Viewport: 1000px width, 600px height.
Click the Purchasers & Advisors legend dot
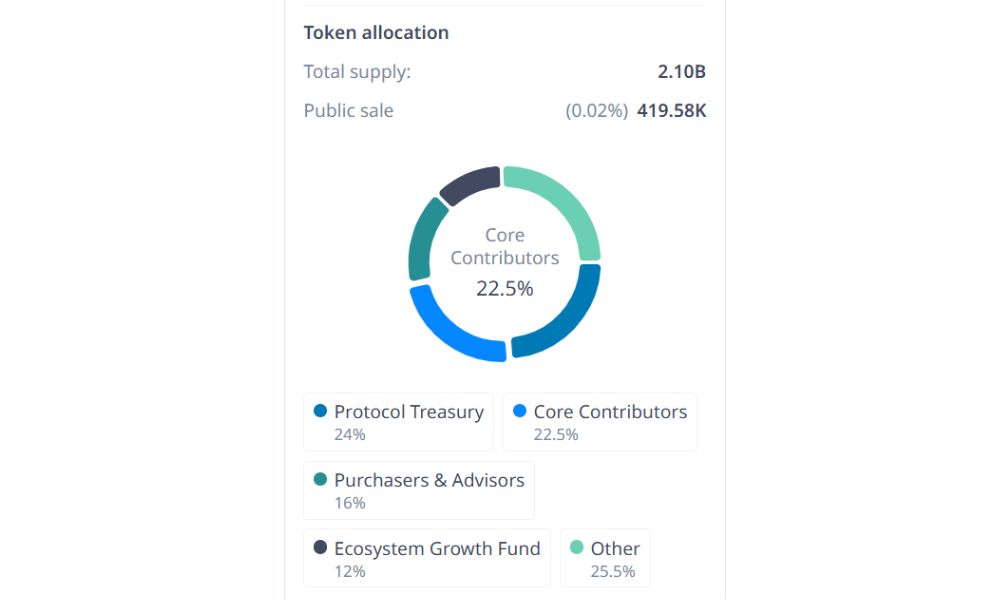[319, 478]
